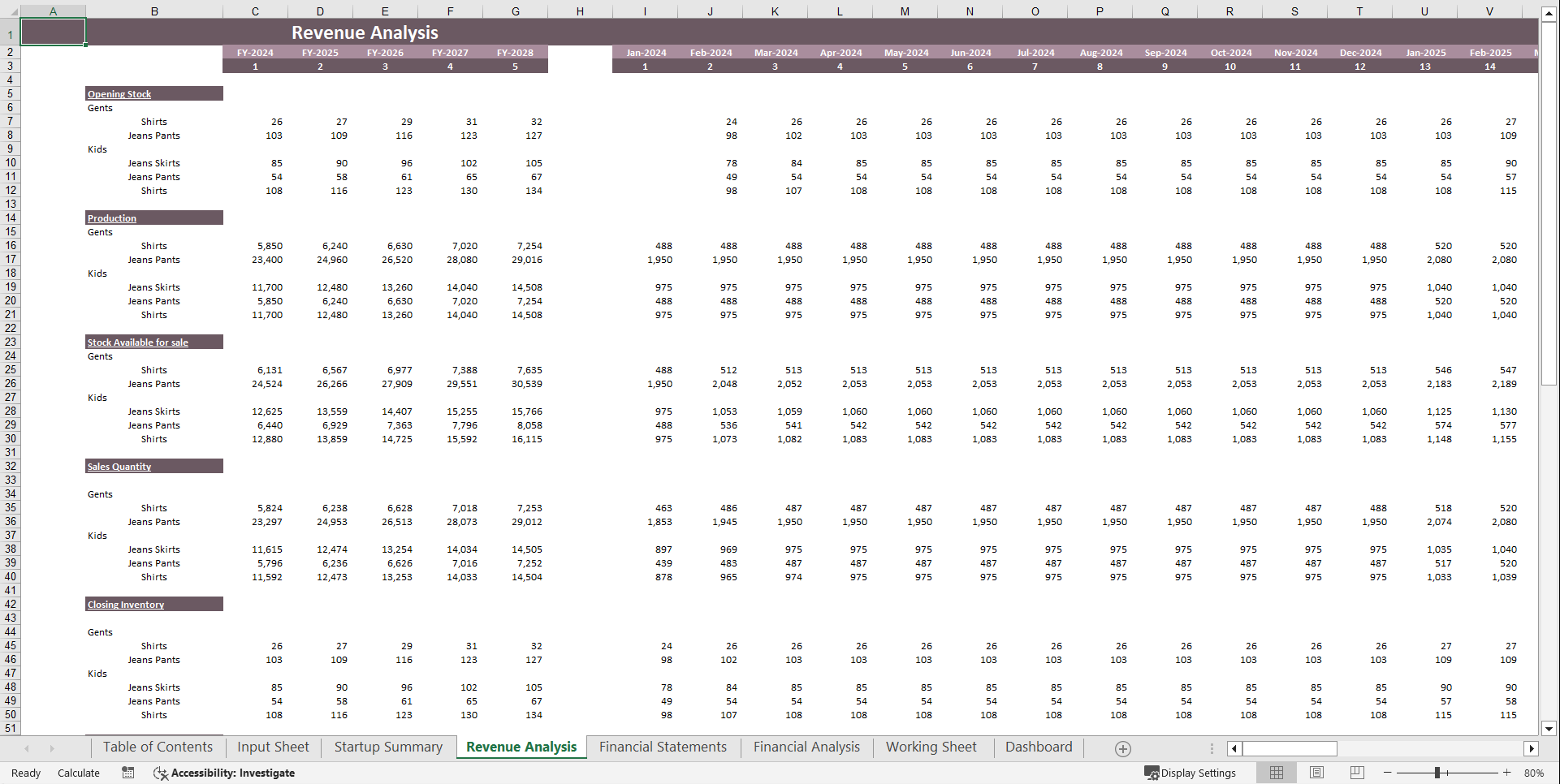Switch to Normal view icon

[x=1276, y=773]
